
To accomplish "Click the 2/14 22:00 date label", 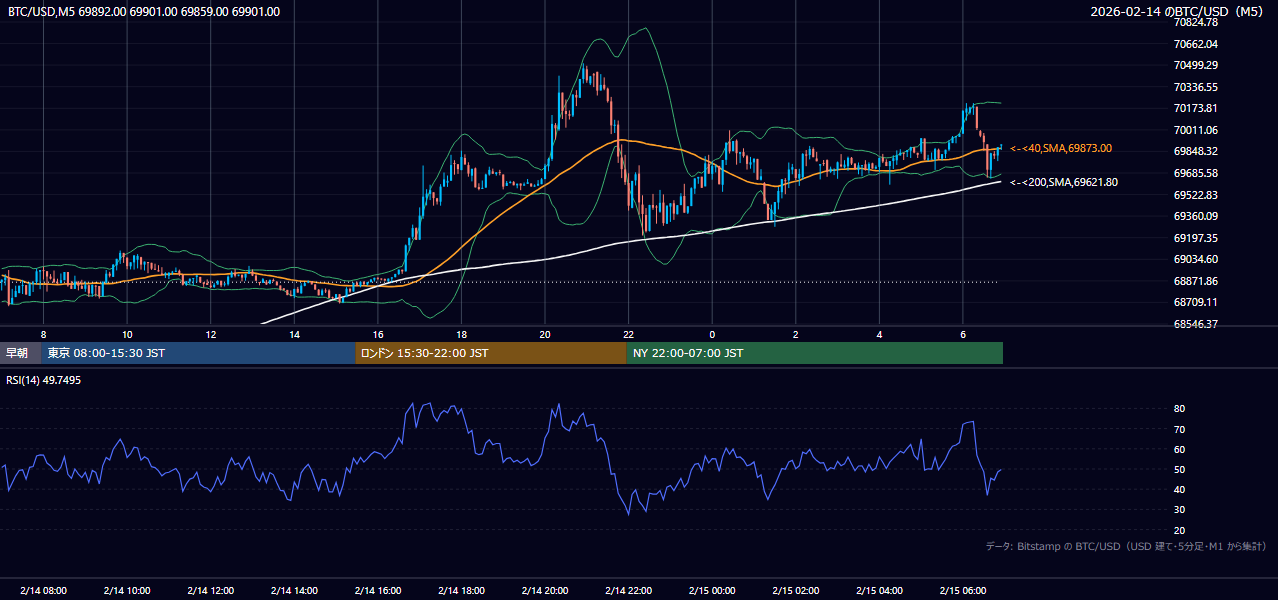I will 629,590.
